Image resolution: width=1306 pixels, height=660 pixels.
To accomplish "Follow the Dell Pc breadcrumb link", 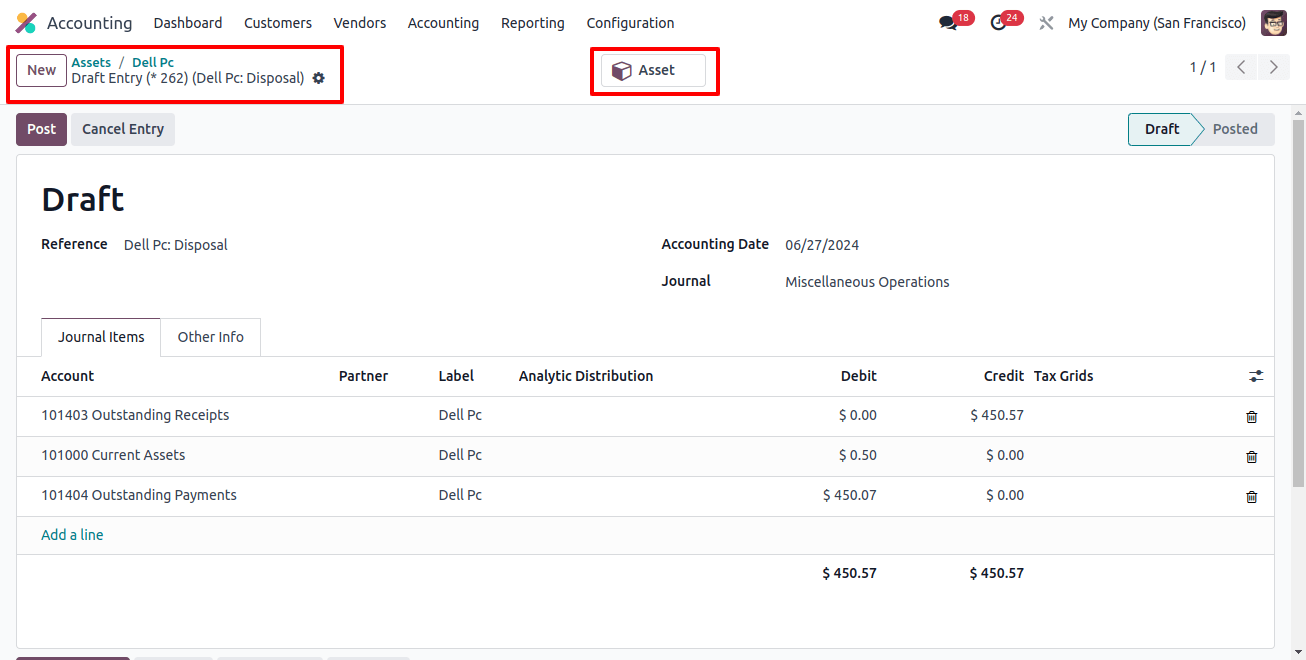I will click(x=153, y=62).
